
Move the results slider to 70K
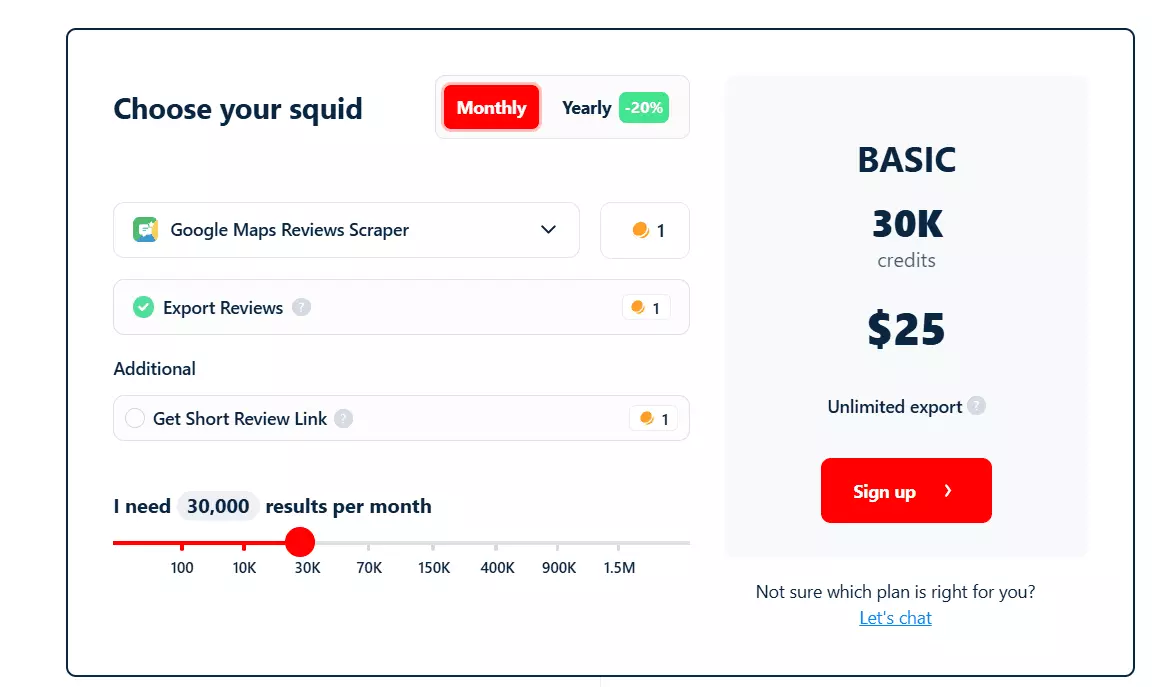point(368,542)
